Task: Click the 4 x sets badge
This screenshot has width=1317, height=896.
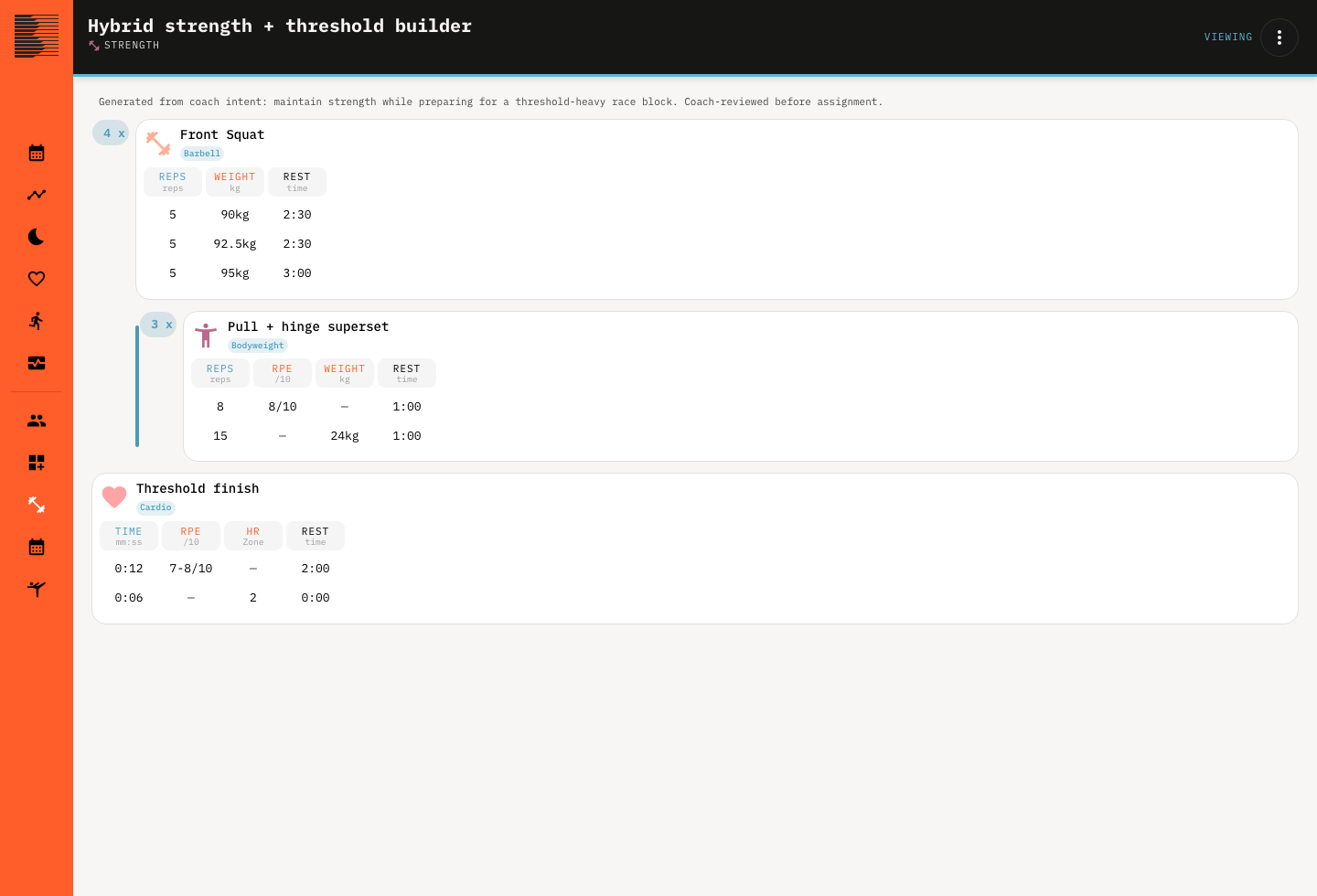Action: click(x=111, y=133)
